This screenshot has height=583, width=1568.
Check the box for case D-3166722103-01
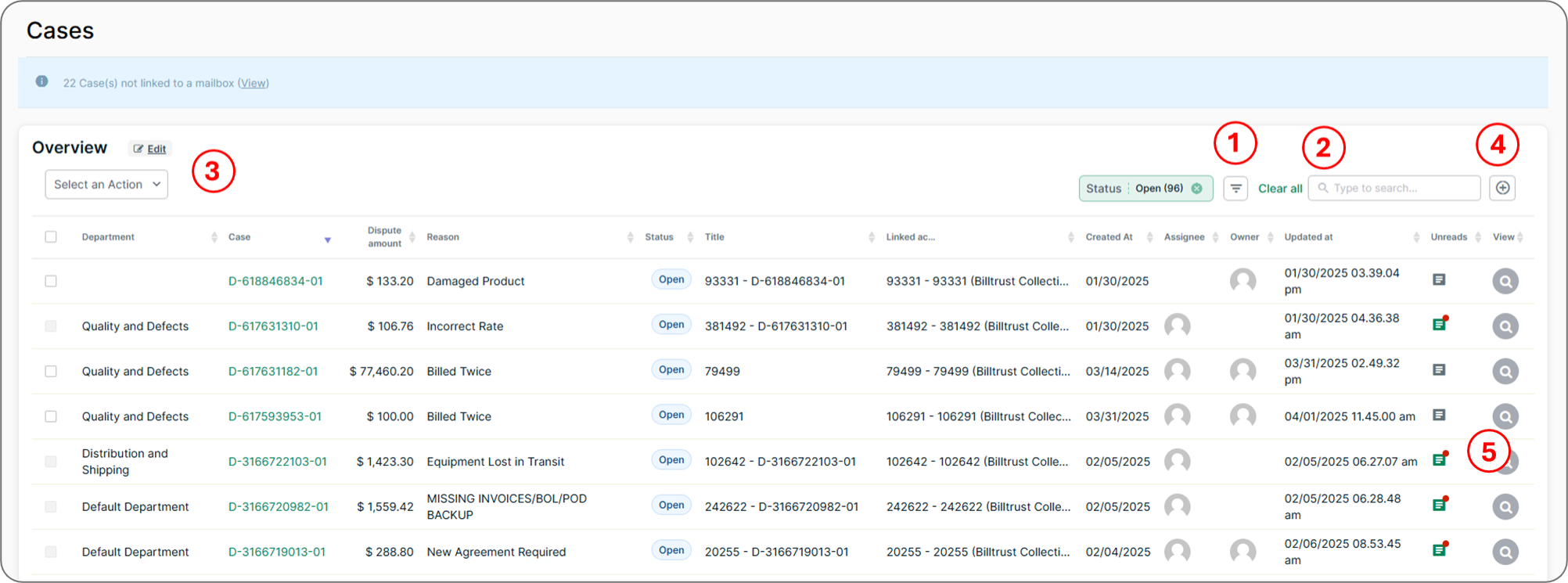[x=51, y=462]
